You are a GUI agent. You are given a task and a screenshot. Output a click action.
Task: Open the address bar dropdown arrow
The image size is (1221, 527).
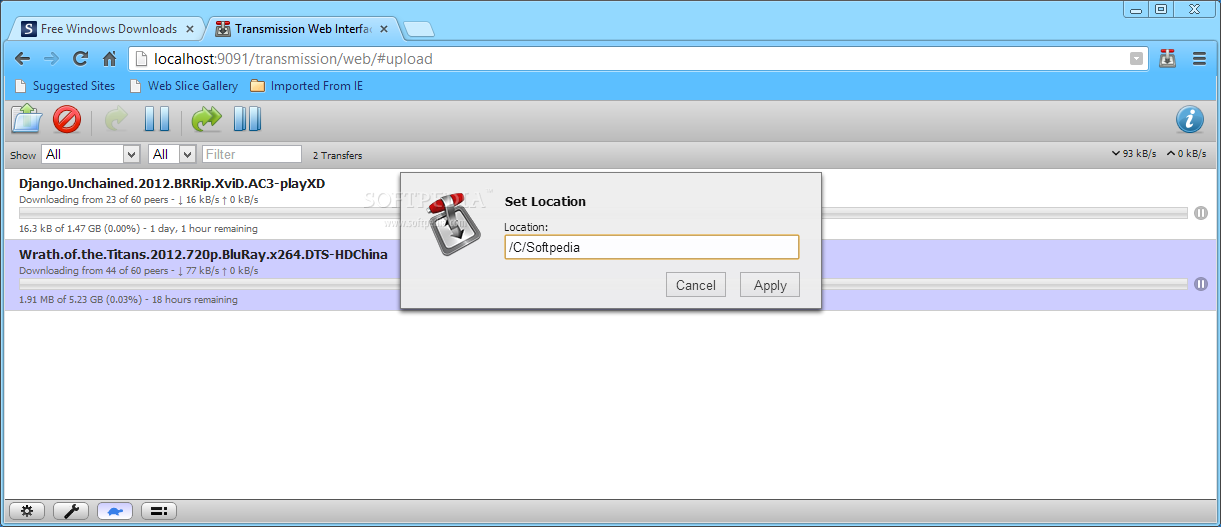pos(1136,59)
